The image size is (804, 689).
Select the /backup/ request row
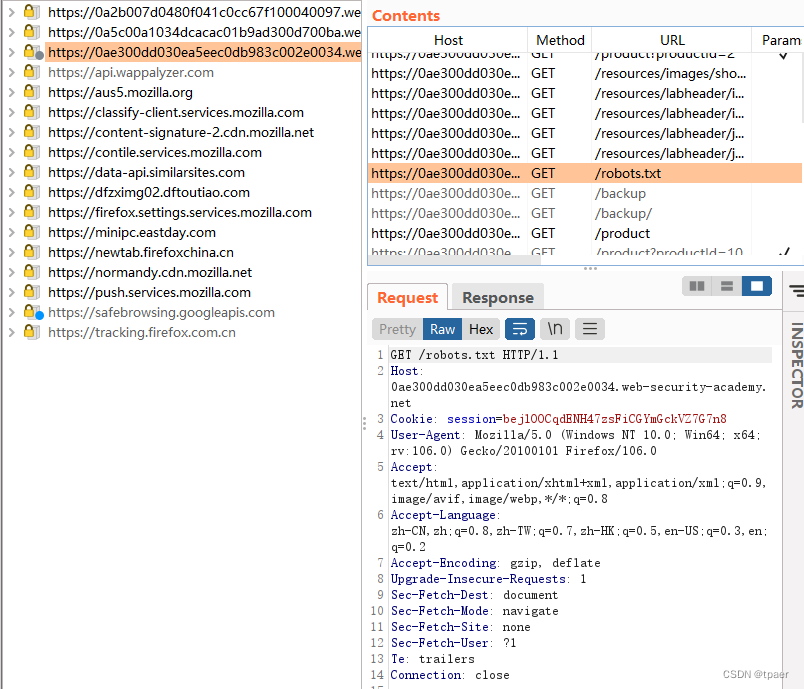pos(585,213)
